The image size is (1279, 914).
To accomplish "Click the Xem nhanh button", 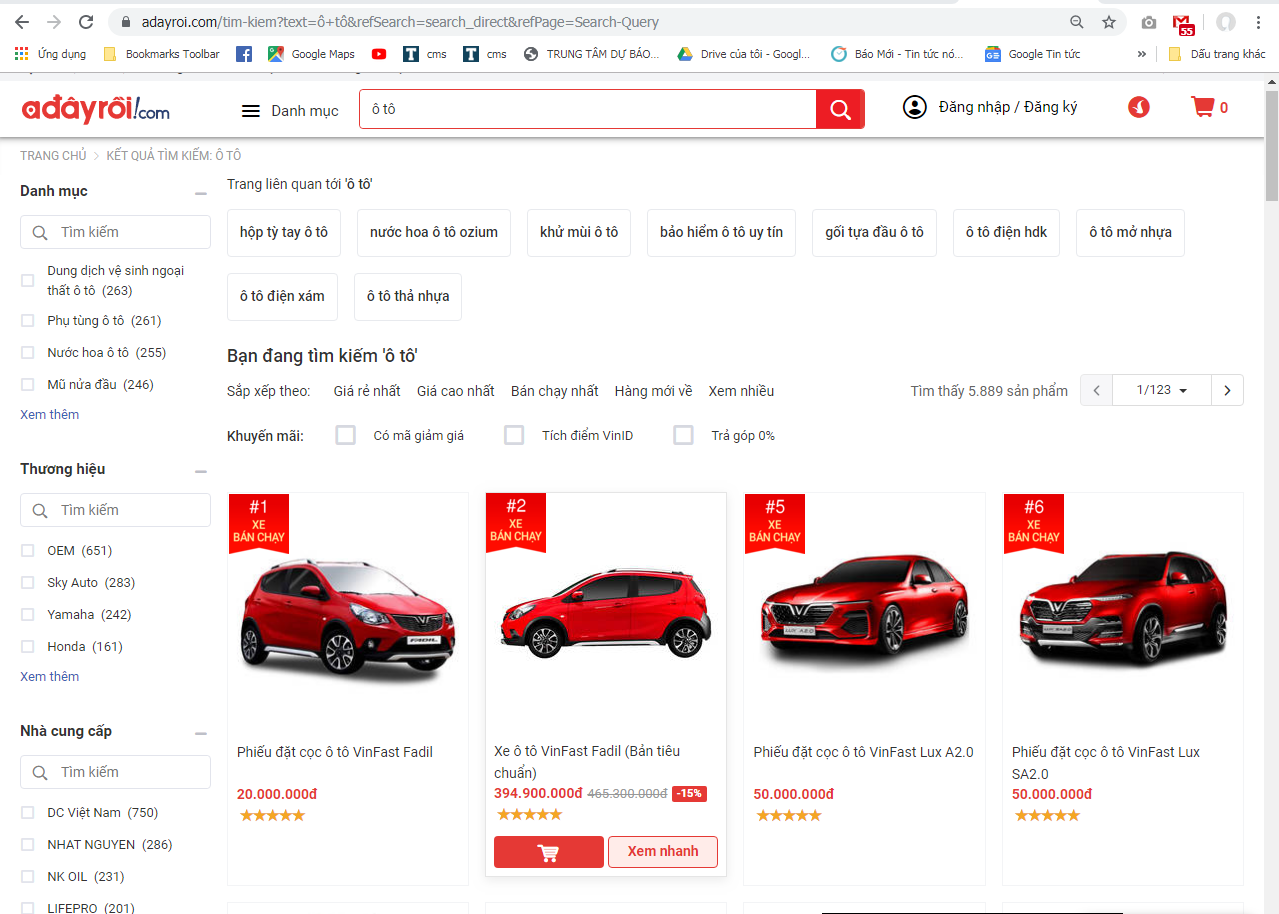I will pos(662,852).
